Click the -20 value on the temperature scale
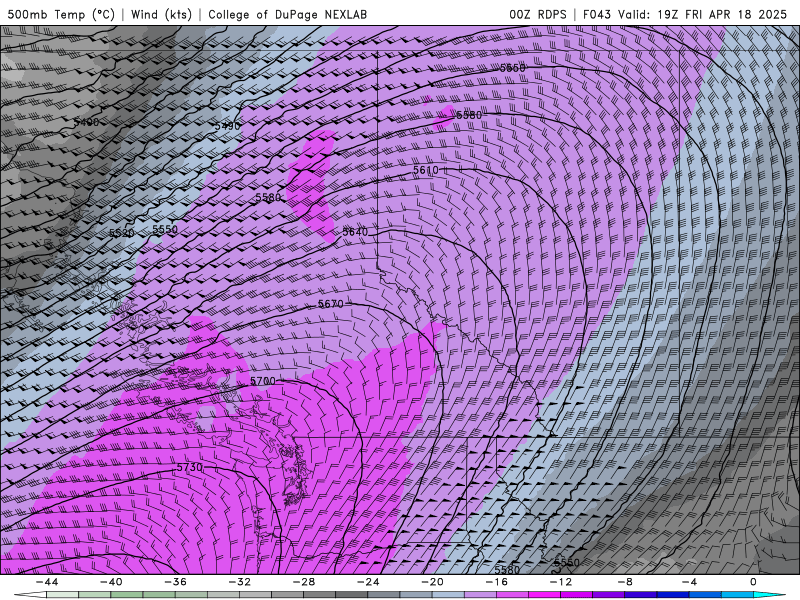800x600 pixels. click(433, 582)
